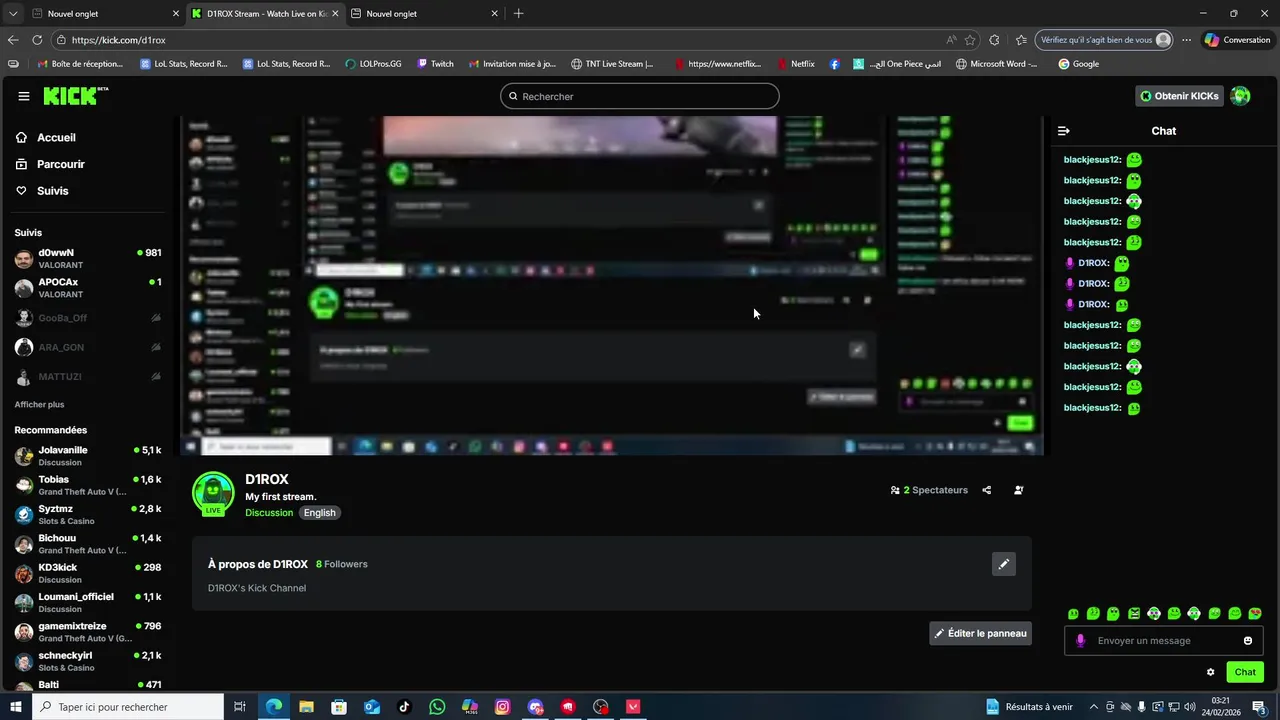Click the KICK logo

point(75,96)
